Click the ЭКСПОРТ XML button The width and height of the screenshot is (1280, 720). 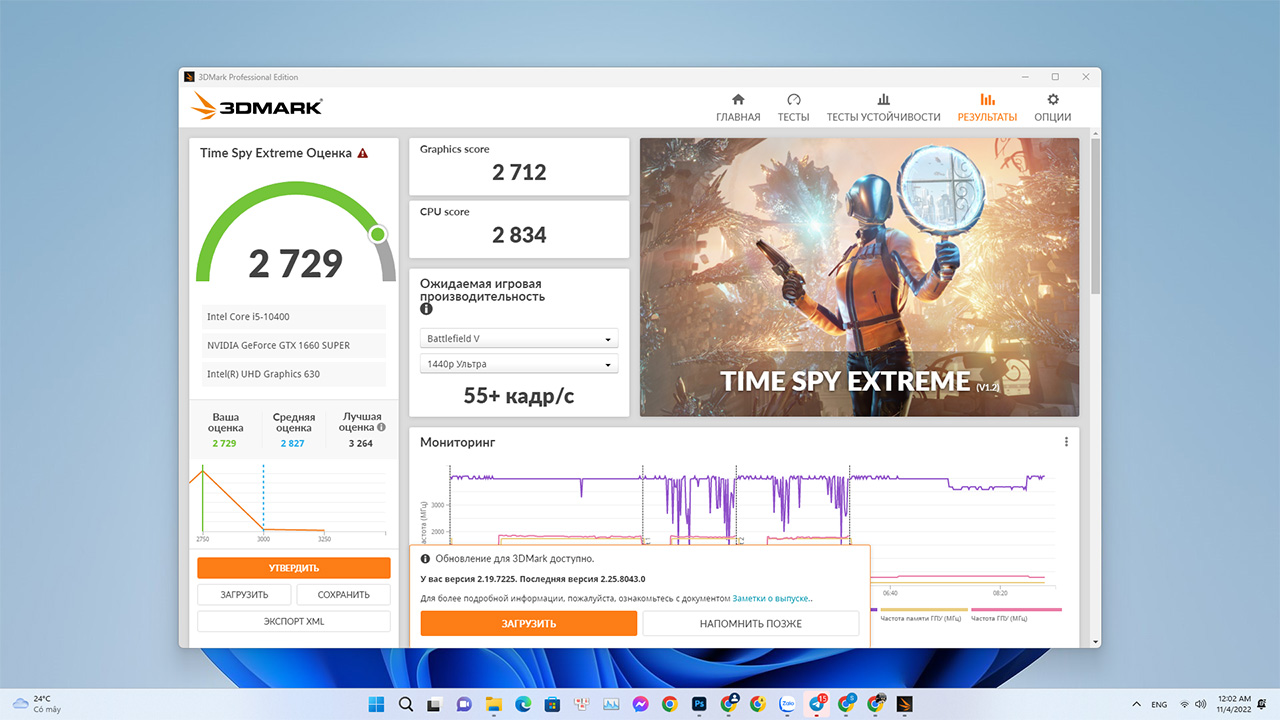click(x=294, y=621)
